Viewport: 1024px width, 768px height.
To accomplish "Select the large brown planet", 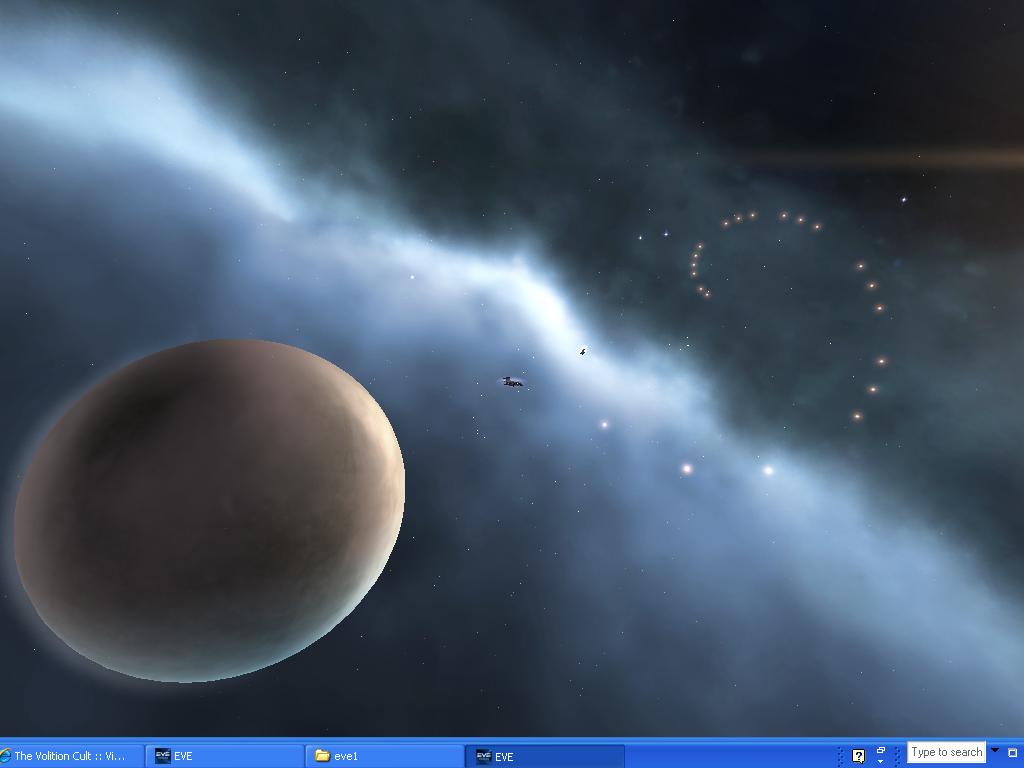I will (209, 510).
